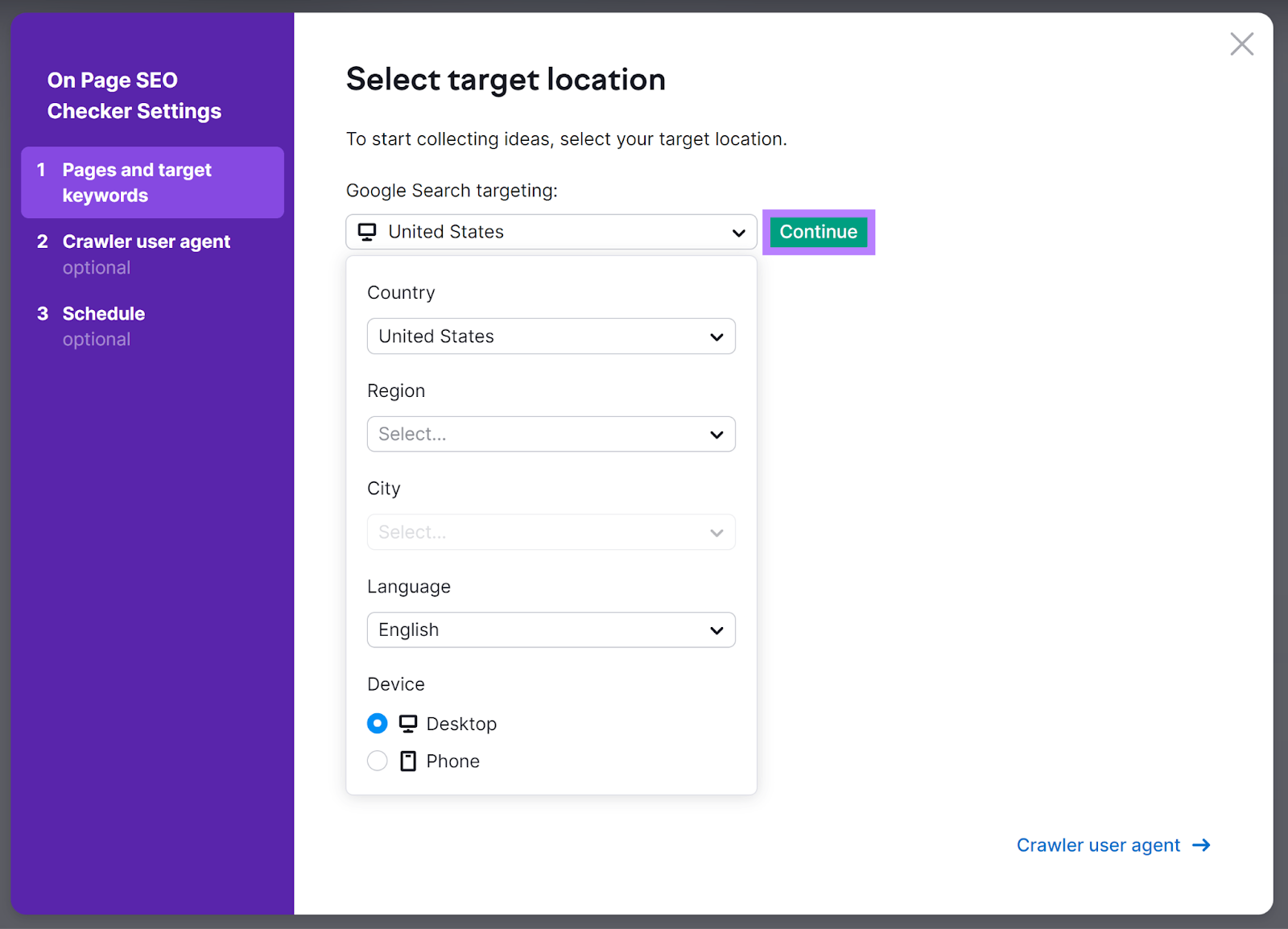Dismiss the settings dialog with the X
This screenshot has height=929, width=1288.
(1242, 44)
